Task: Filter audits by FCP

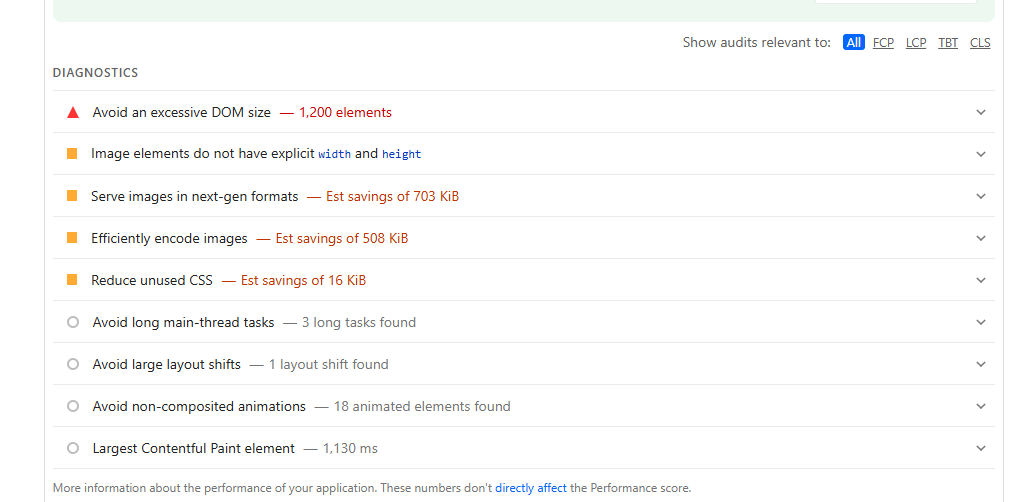Action: (x=883, y=43)
